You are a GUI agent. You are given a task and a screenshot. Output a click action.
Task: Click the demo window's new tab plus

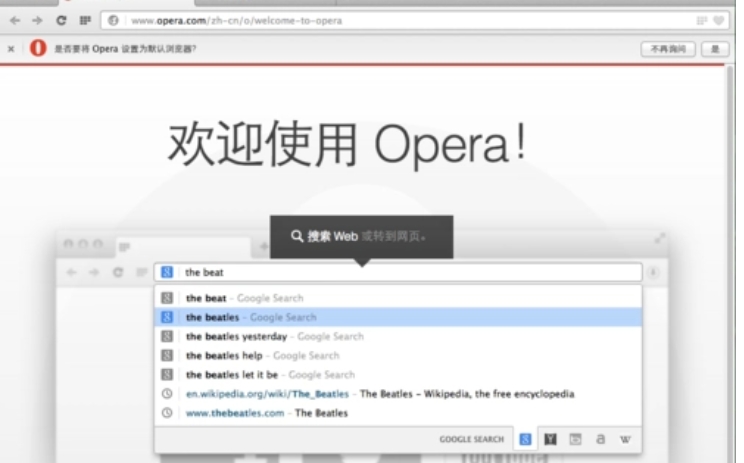[264, 246]
